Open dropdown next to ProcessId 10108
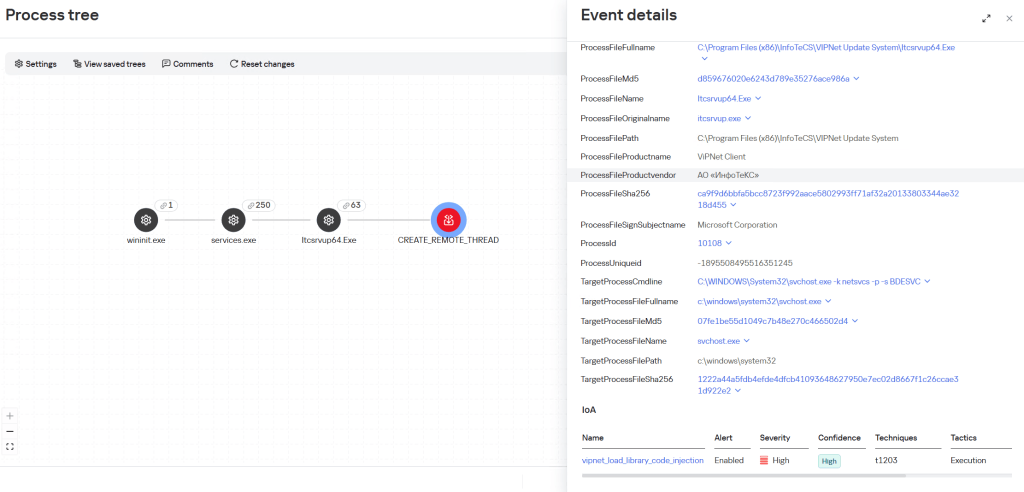1024x492 pixels. (x=729, y=242)
